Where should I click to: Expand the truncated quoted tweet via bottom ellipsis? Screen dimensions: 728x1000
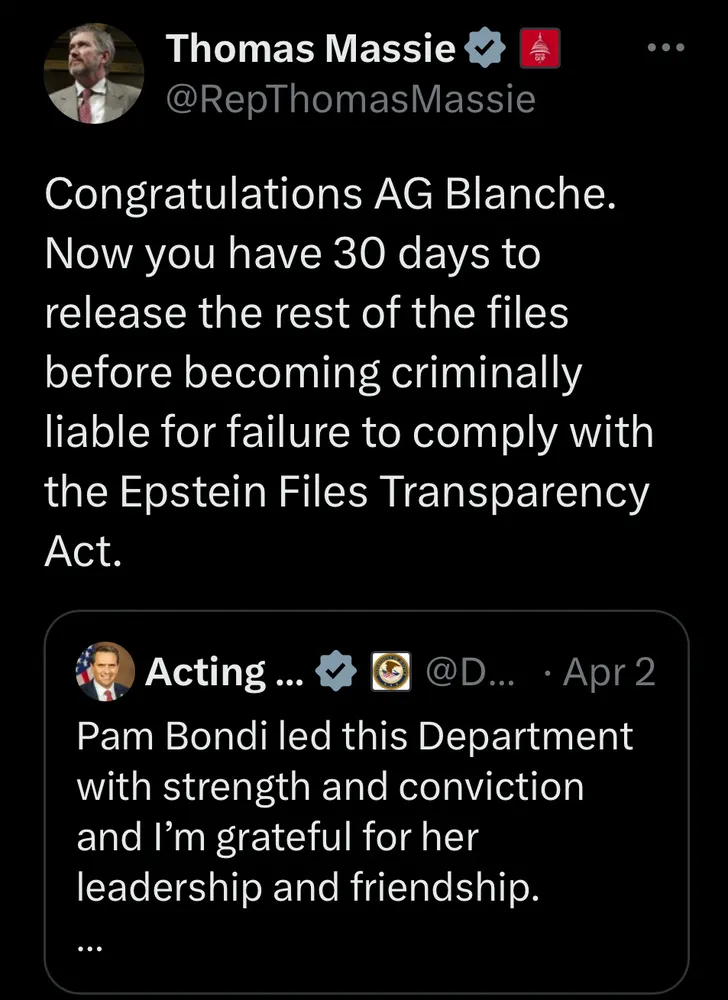tap(90, 944)
